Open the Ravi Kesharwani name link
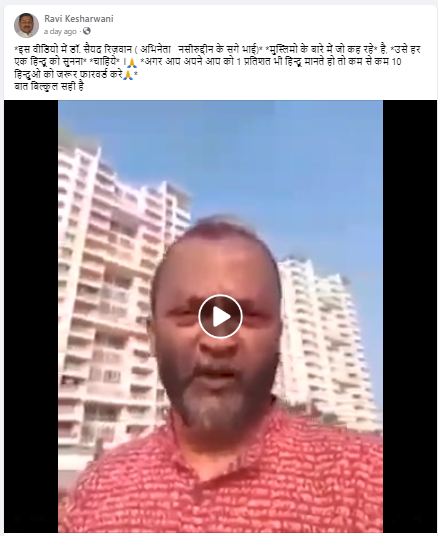The height and width of the screenshot is (536, 438). [79, 18]
